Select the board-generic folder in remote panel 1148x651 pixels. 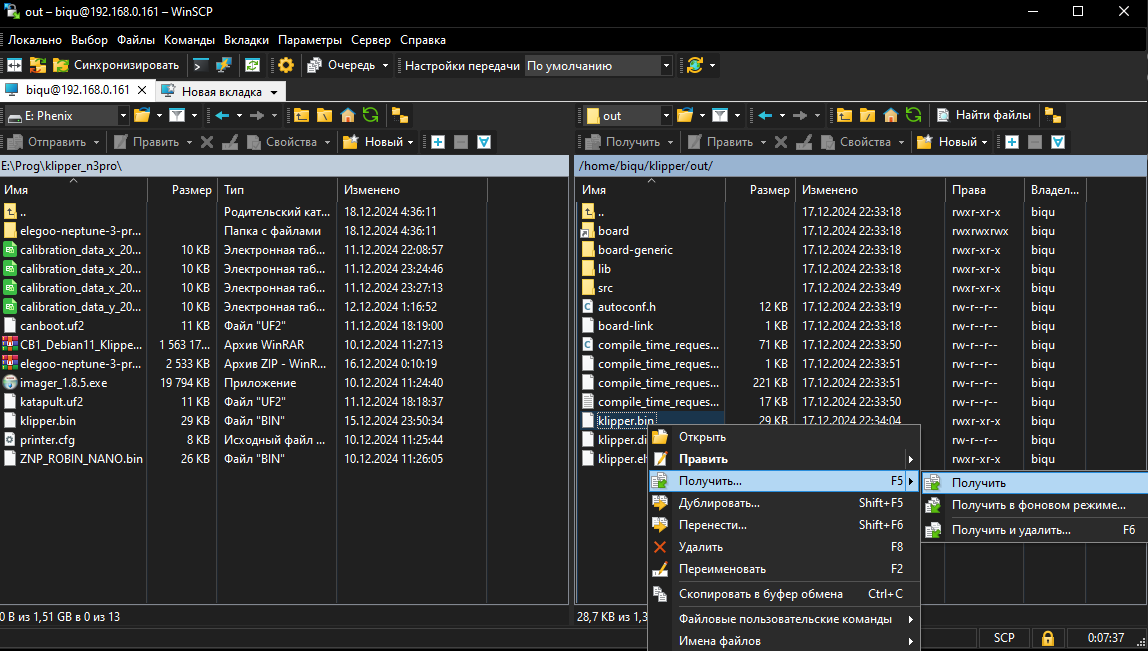tap(635, 250)
